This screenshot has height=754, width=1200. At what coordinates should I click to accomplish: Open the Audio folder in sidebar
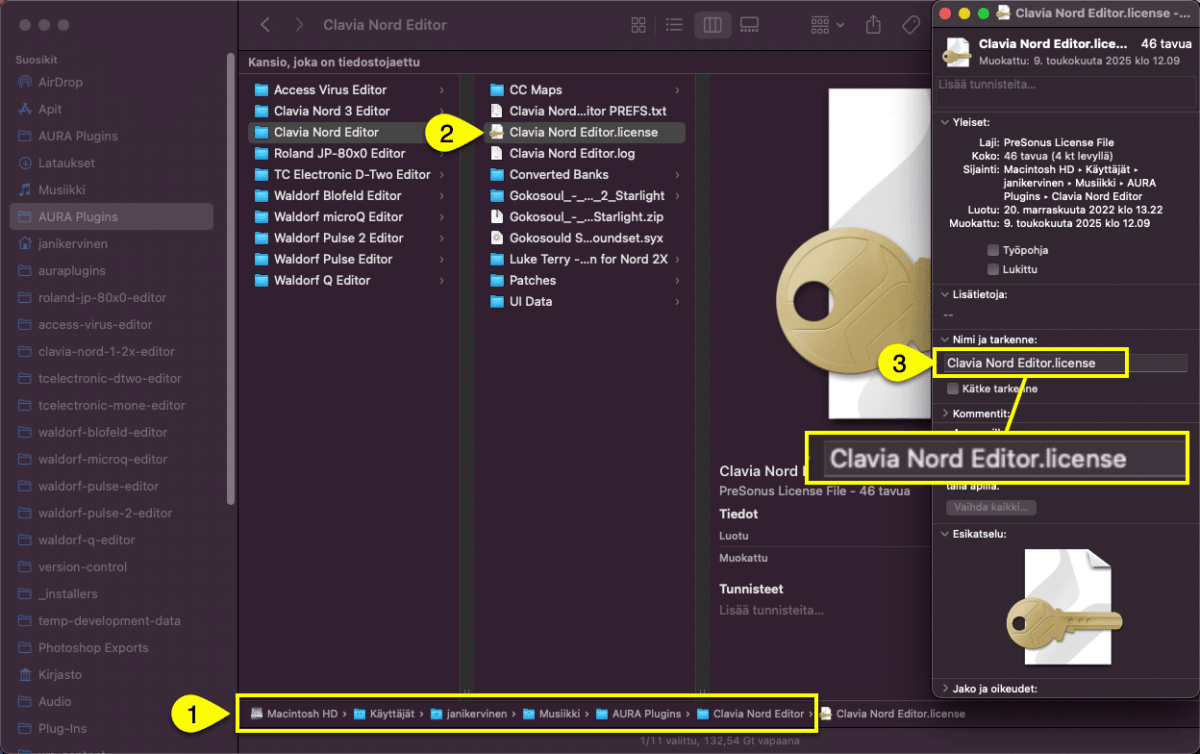55,702
